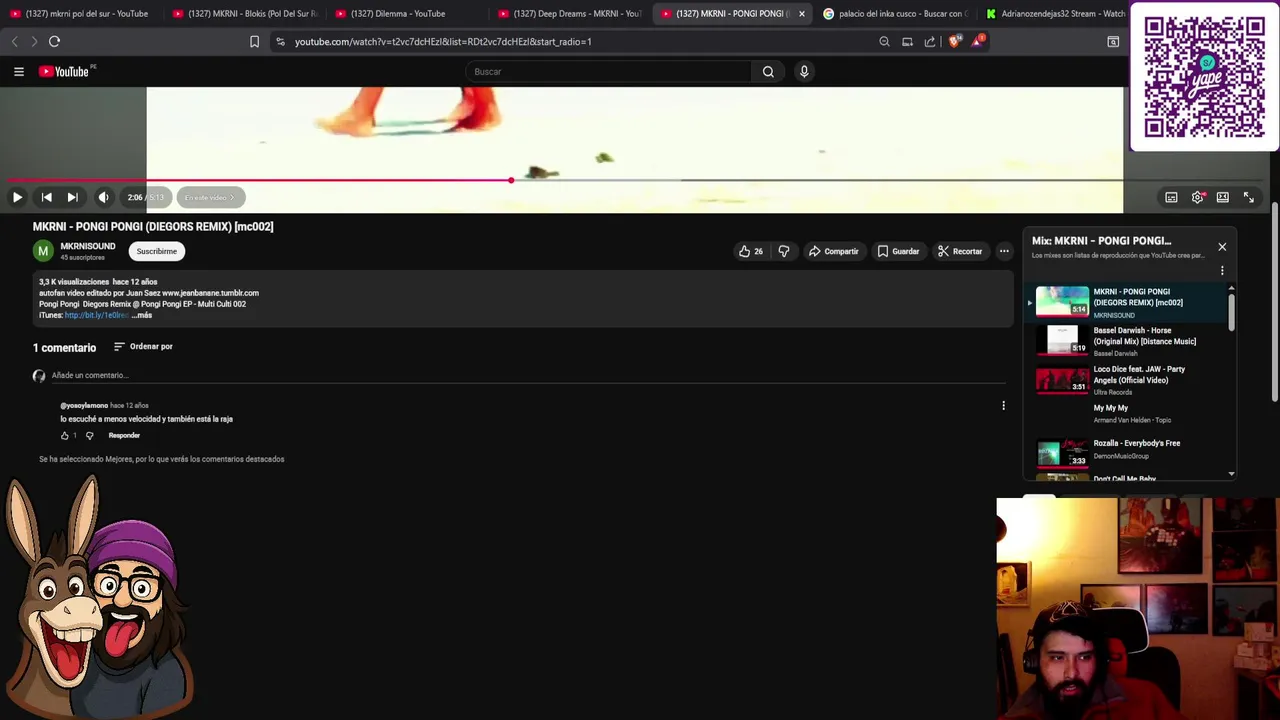Start voice search with microphone icon
The image size is (1280, 720).
pyautogui.click(x=804, y=72)
